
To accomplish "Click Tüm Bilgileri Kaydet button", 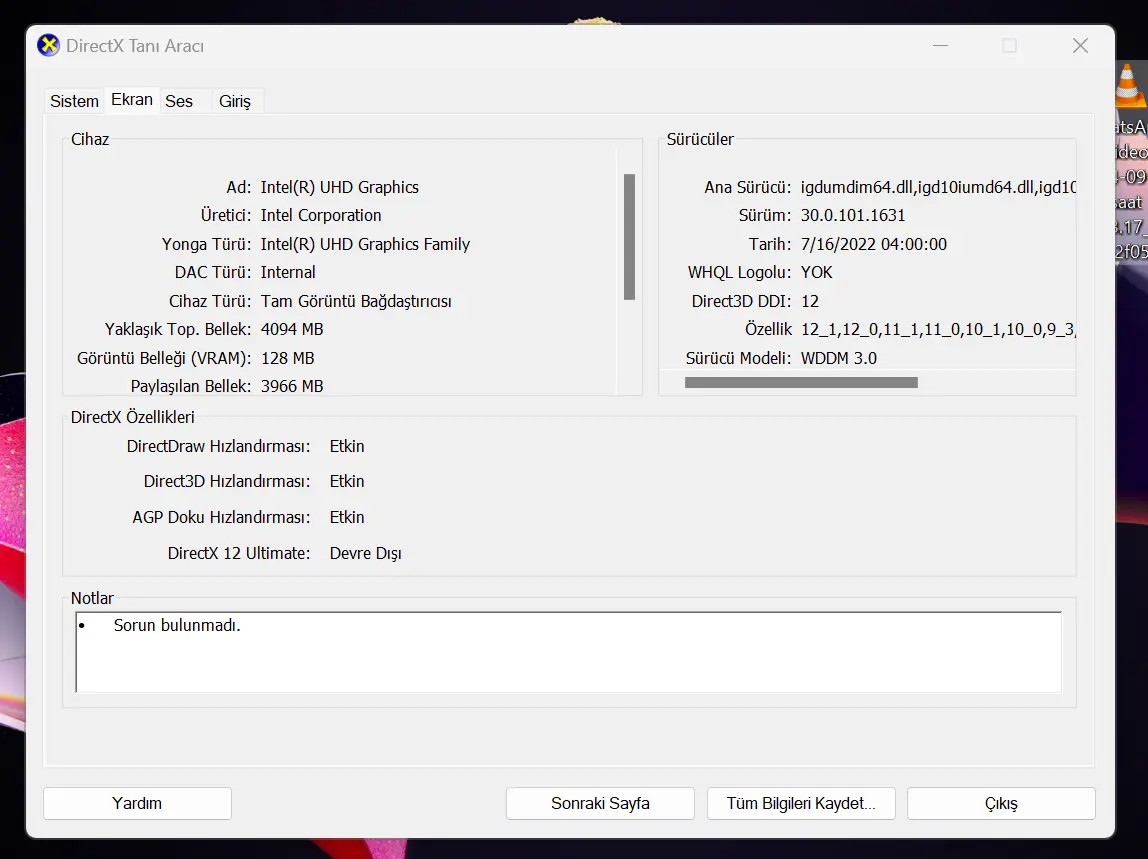I will (x=801, y=803).
